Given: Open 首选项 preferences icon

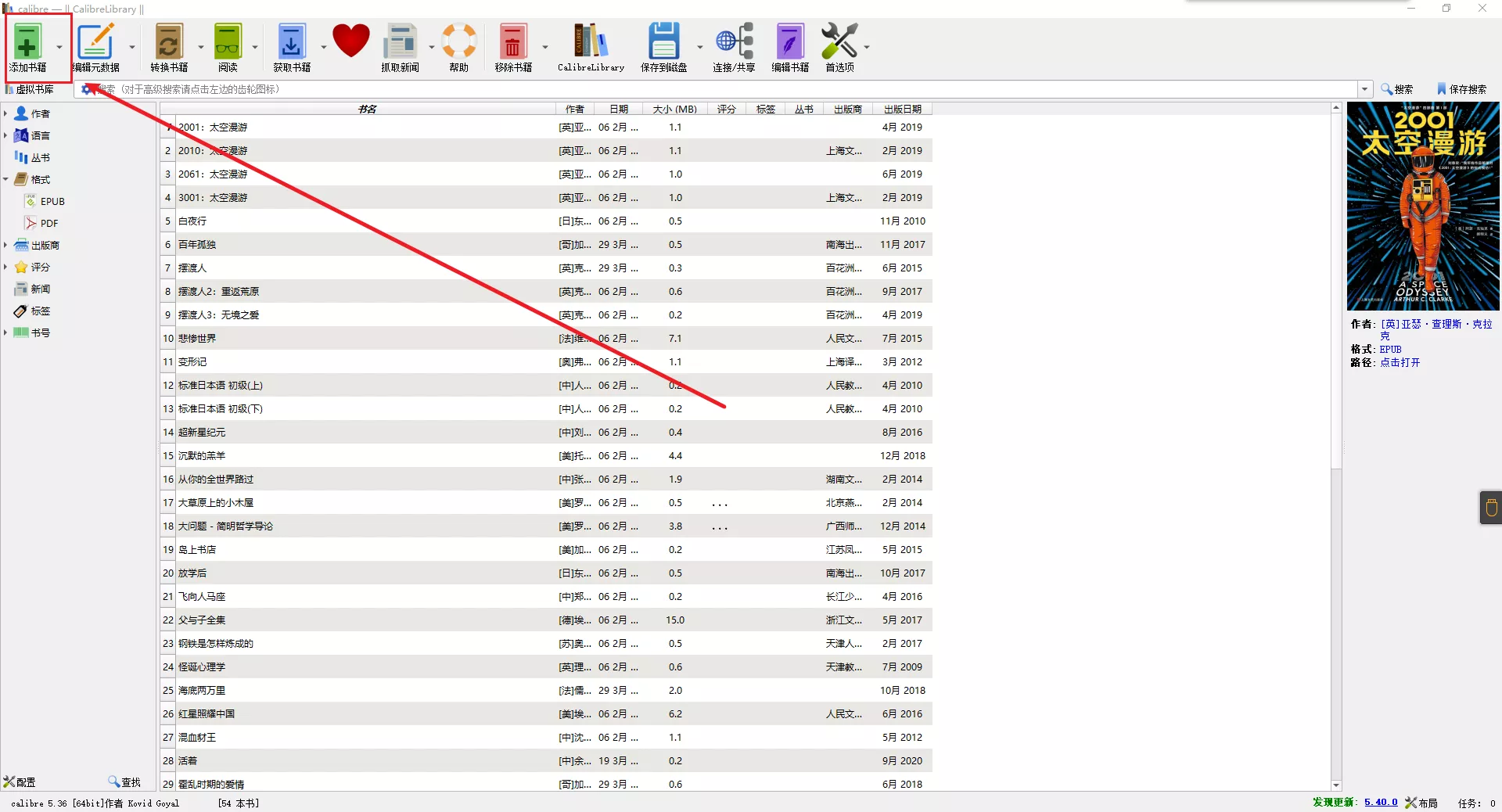Looking at the screenshot, I should 839,43.
